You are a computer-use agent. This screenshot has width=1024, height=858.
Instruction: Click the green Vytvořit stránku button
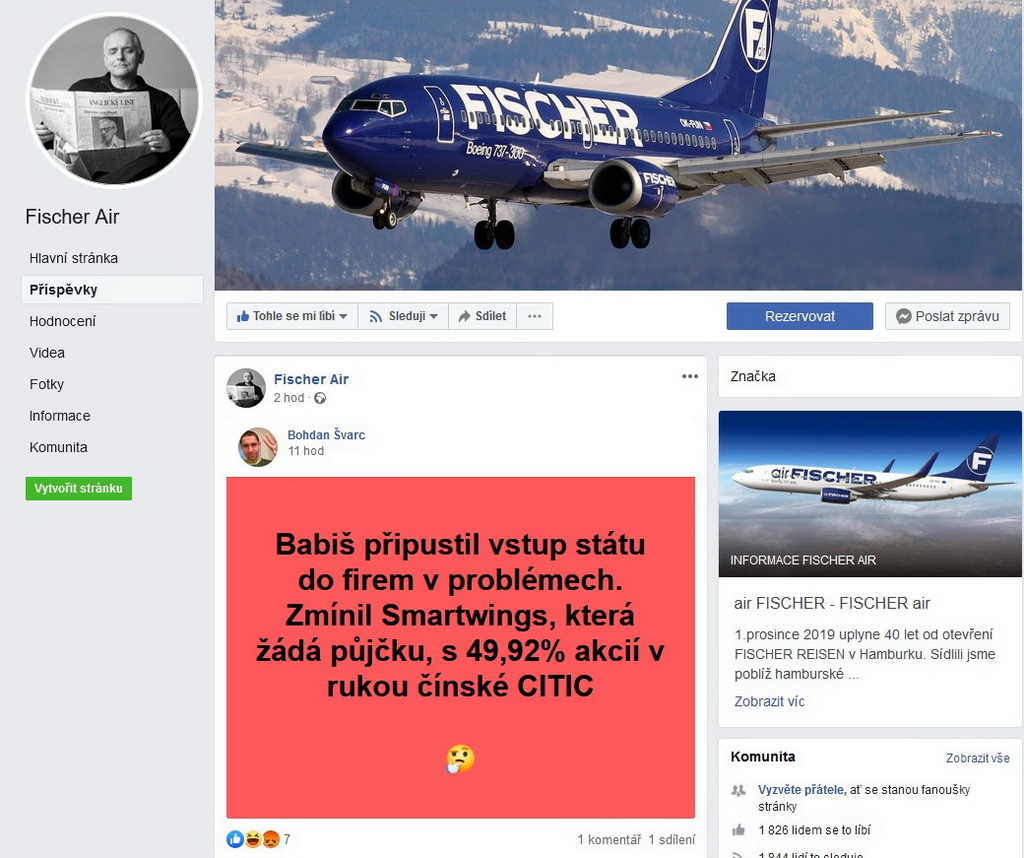pyautogui.click(x=78, y=488)
